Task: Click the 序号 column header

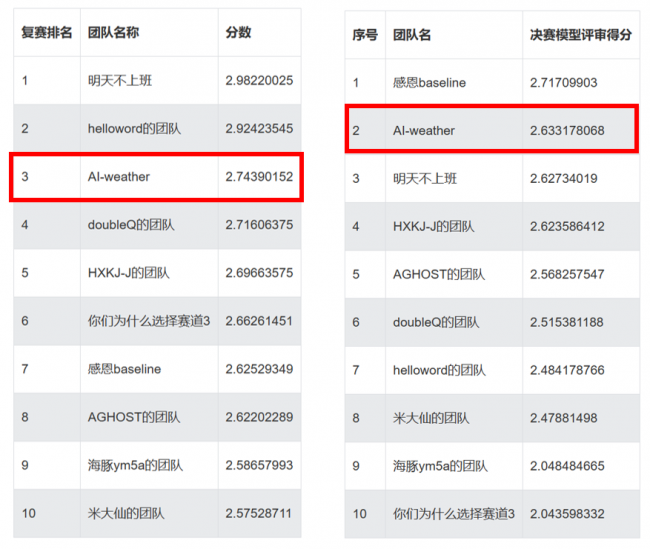Action: pyautogui.click(x=365, y=35)
